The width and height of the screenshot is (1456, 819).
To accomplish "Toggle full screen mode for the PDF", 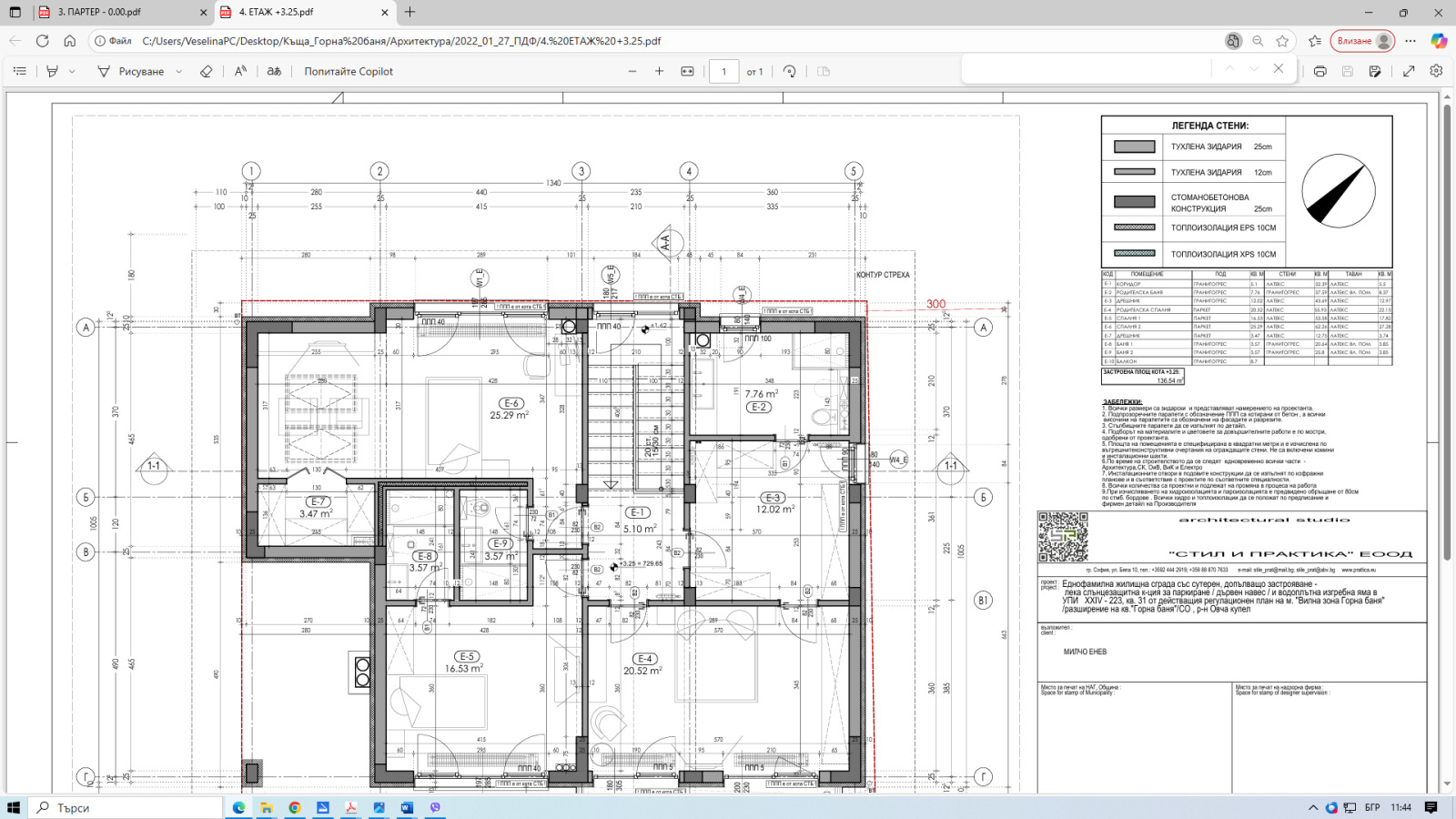I will point(1409,71).
